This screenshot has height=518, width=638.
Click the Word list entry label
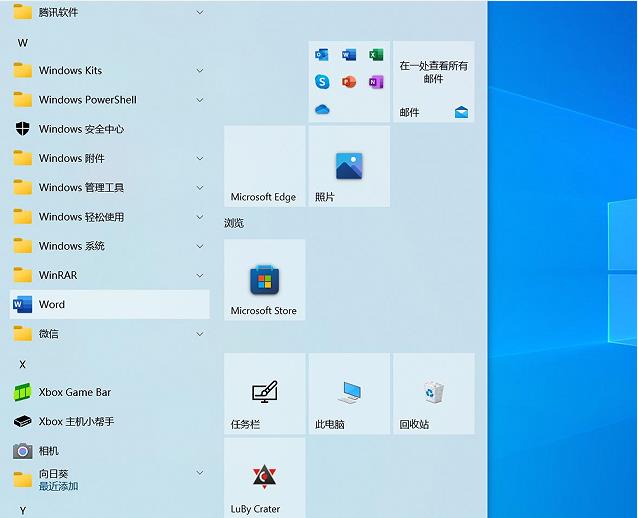pyautogui.click(x=52, y=304)
